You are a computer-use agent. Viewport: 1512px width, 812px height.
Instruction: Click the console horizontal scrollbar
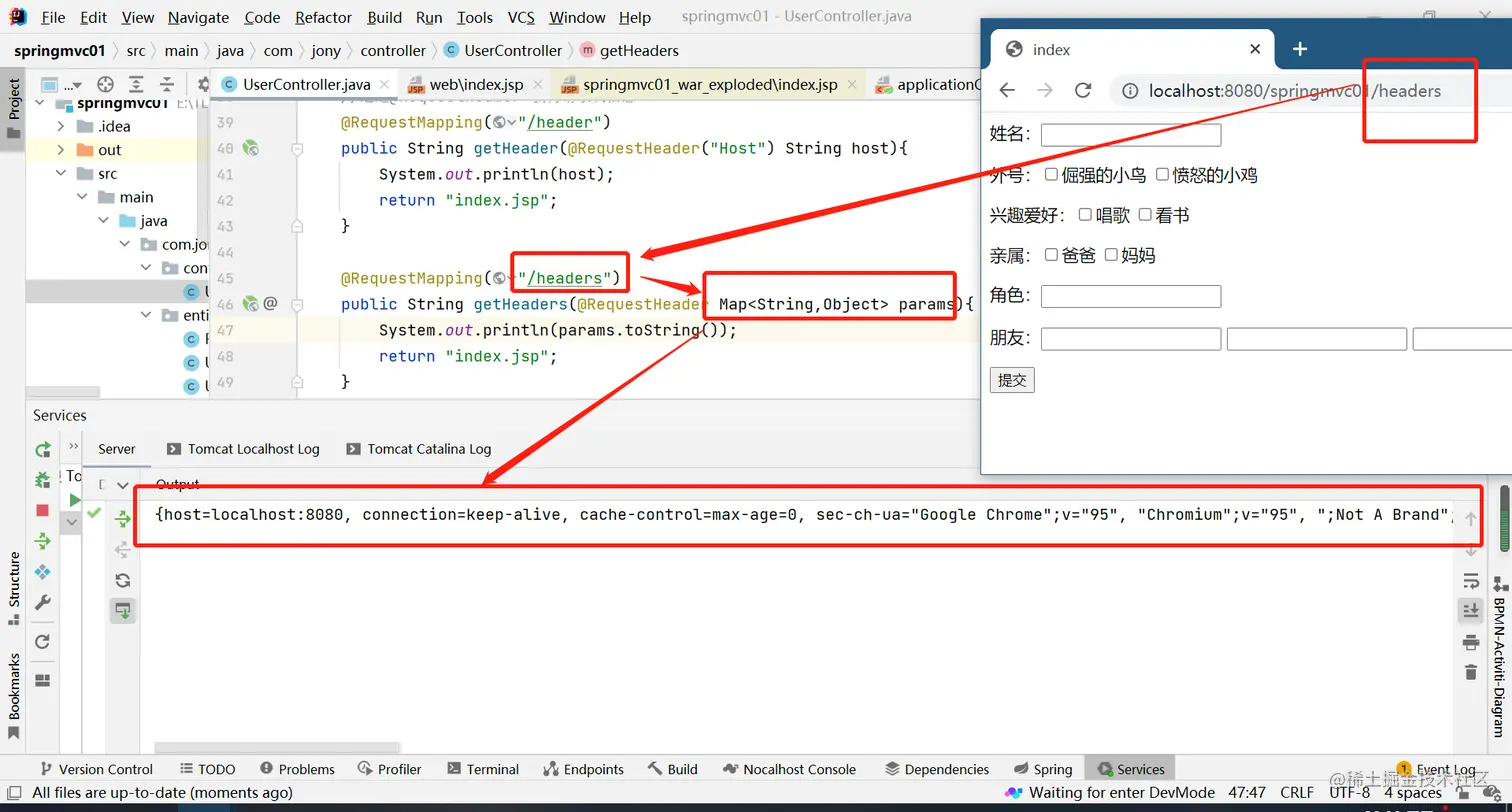277,747
